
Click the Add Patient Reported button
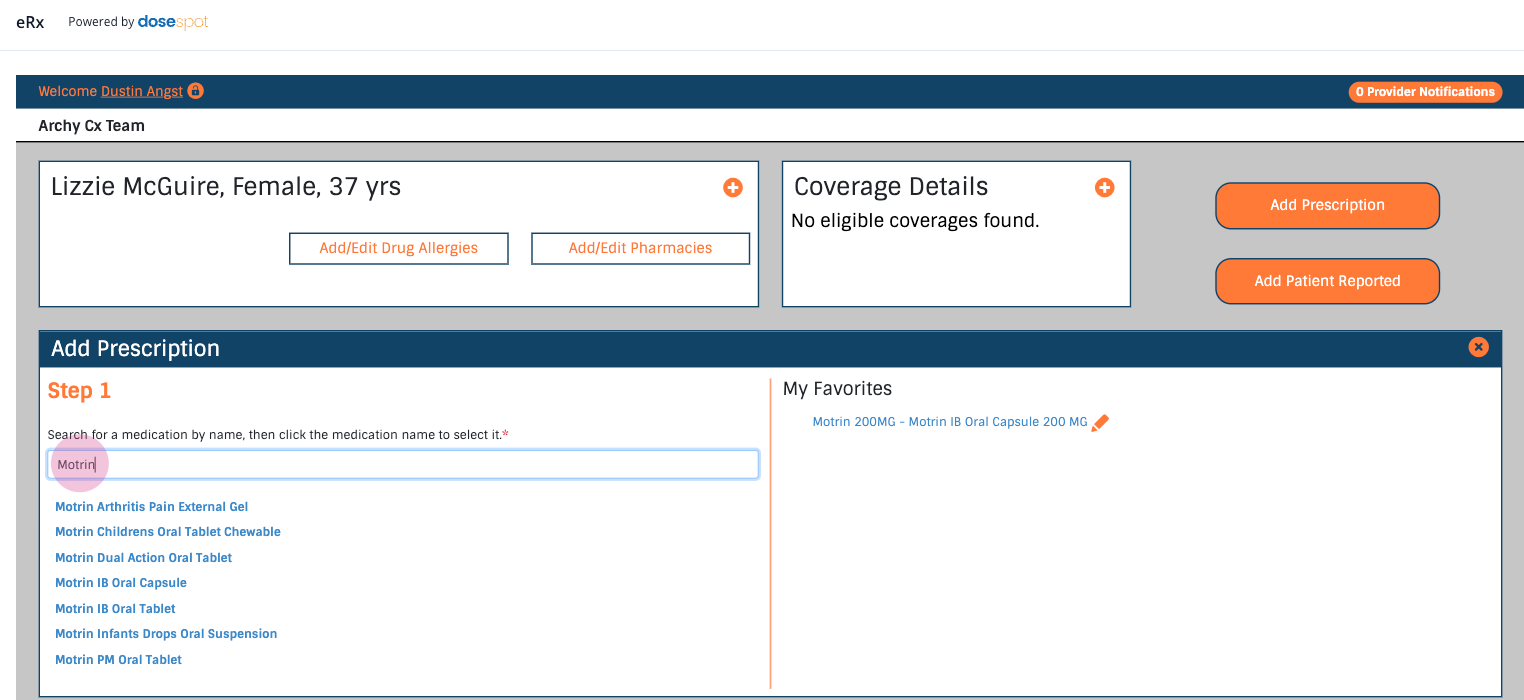click(1327, 281)
